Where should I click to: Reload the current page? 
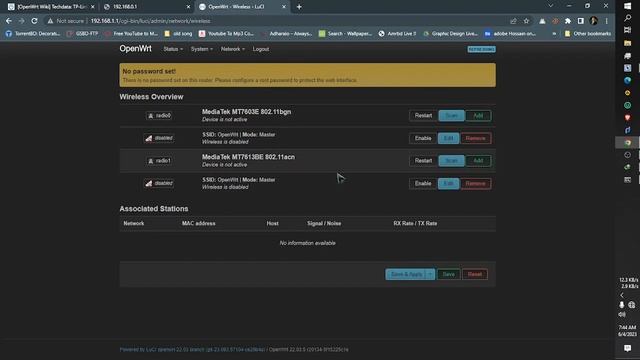click(34, 21)
